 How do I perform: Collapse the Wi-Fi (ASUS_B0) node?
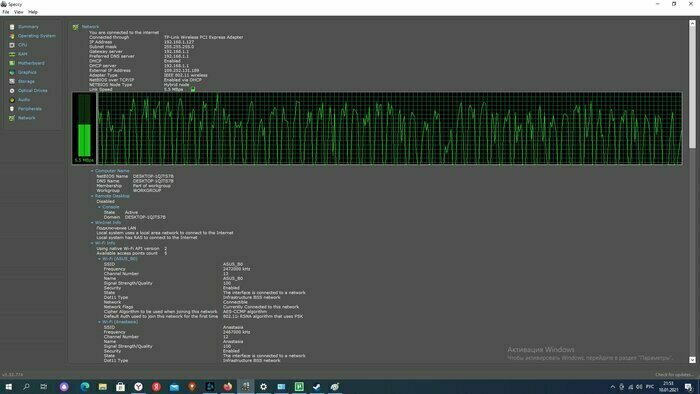click(x=100, y=259)
